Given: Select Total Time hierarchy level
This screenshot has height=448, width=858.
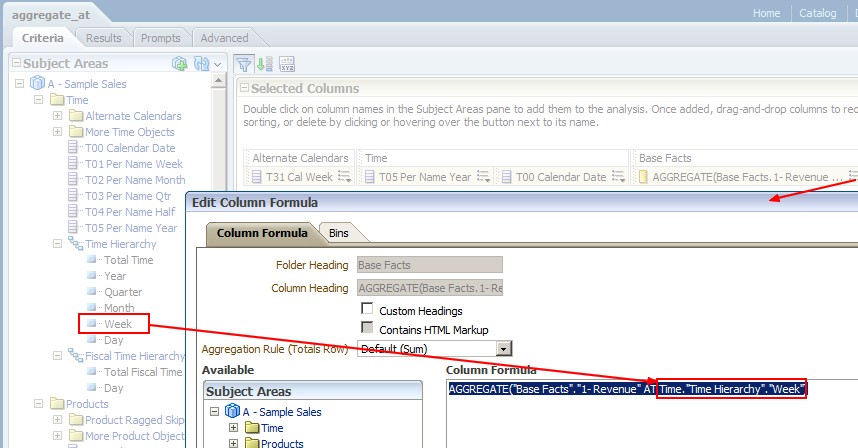Looking at the screenshot, I should (x=129, y=260).
